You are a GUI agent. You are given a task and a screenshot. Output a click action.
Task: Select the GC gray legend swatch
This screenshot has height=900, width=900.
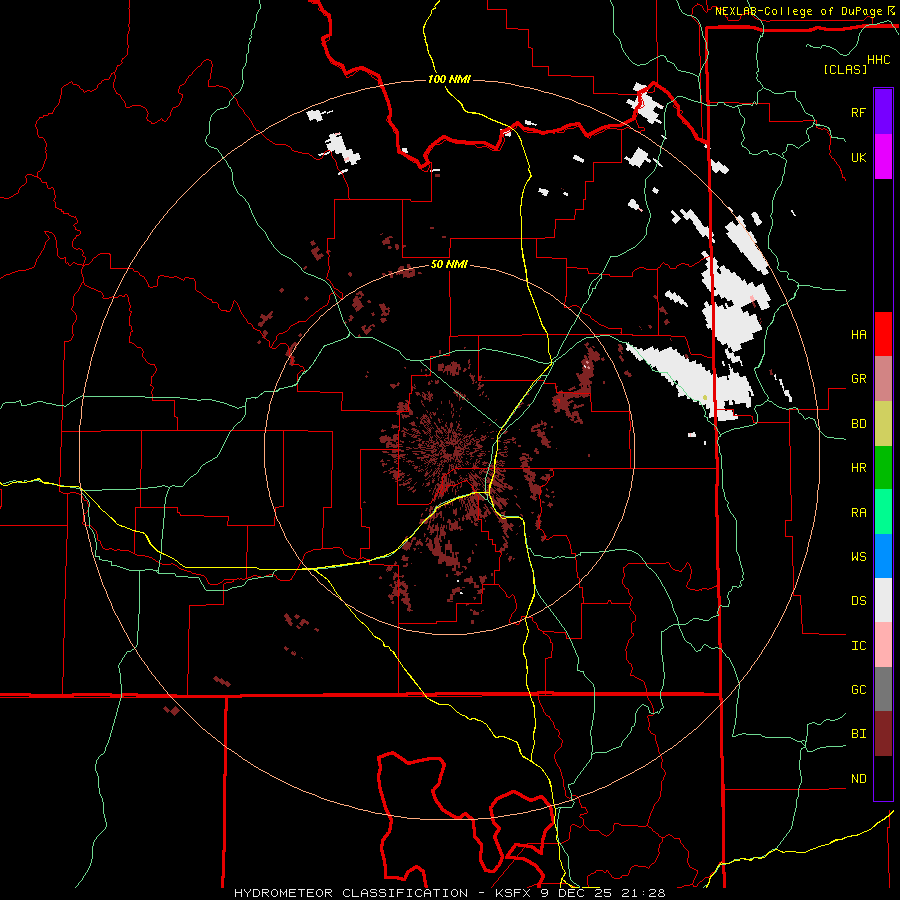(x=883, y=689)
